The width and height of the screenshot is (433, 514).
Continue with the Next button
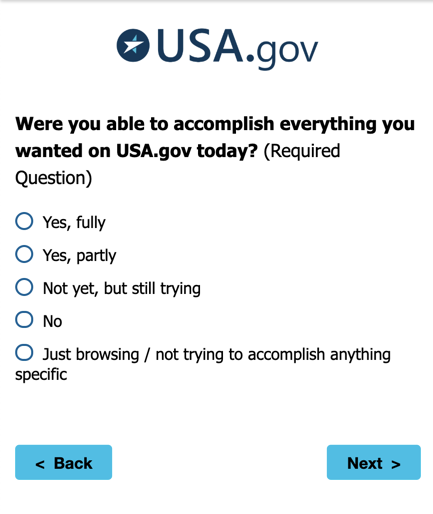coord(374,462)
